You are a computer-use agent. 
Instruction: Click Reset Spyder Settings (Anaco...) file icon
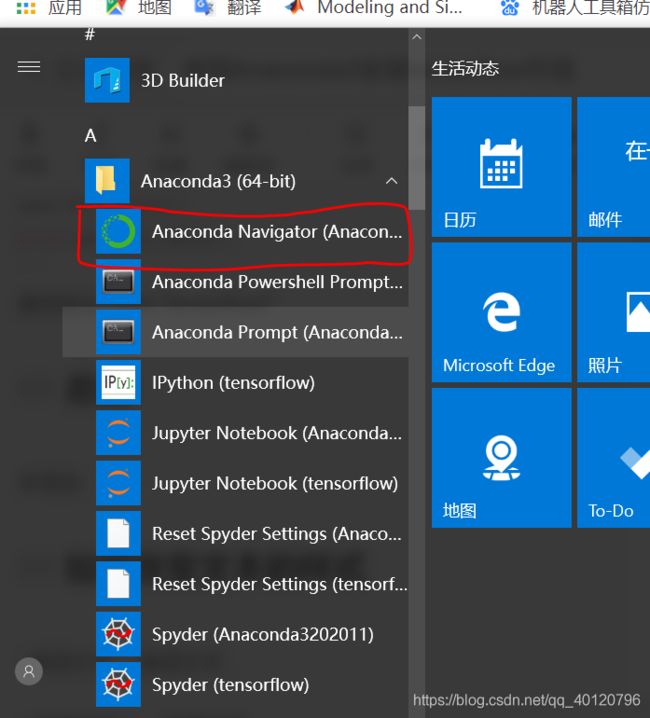pos(118,533)
